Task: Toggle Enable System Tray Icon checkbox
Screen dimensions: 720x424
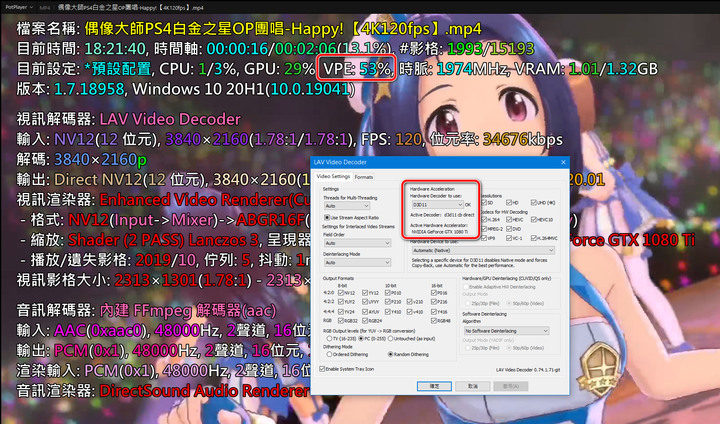Action: pyautogui.click(x=322, y=369)
